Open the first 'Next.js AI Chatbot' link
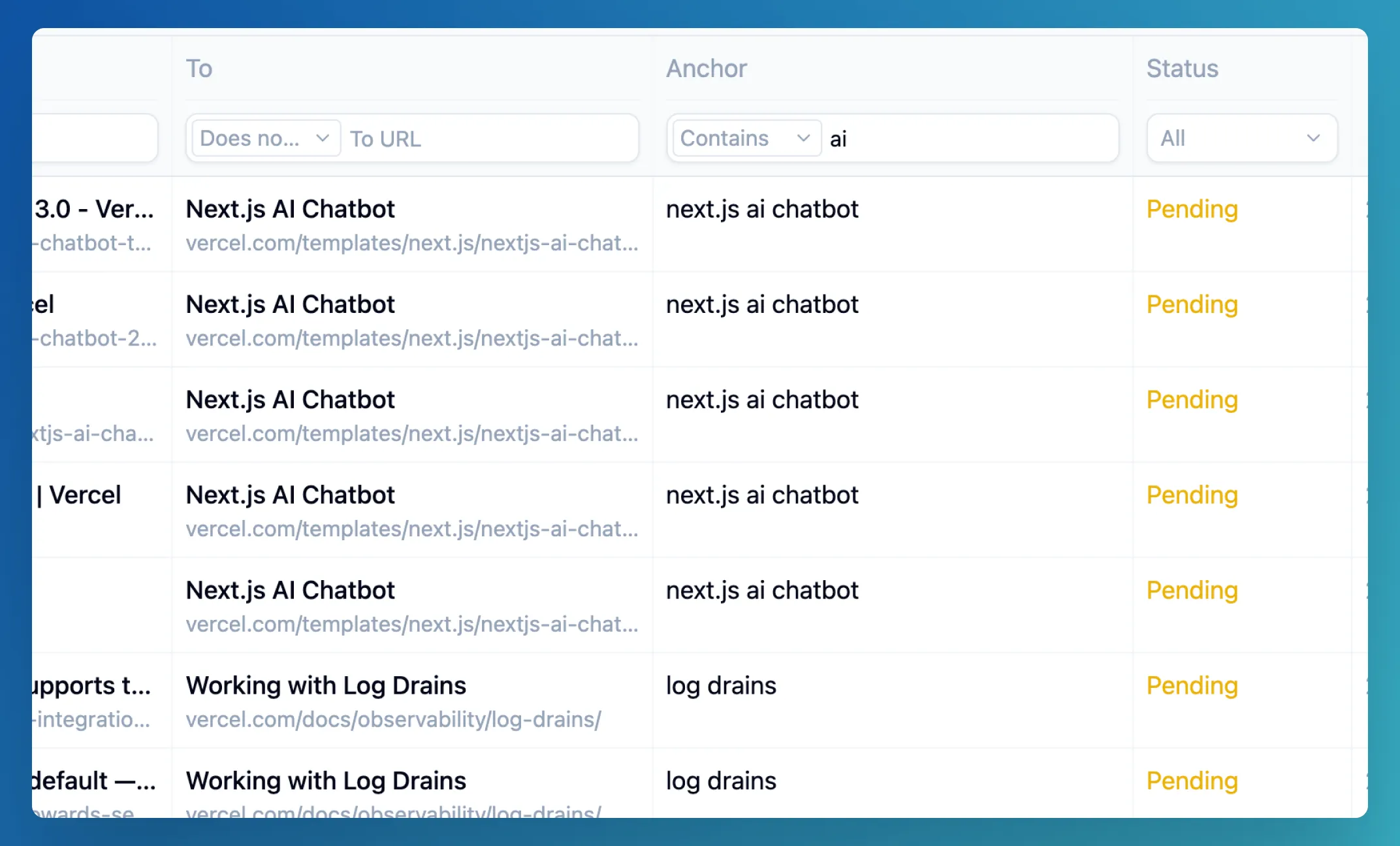1400x846 pixels. click(290, 208)
